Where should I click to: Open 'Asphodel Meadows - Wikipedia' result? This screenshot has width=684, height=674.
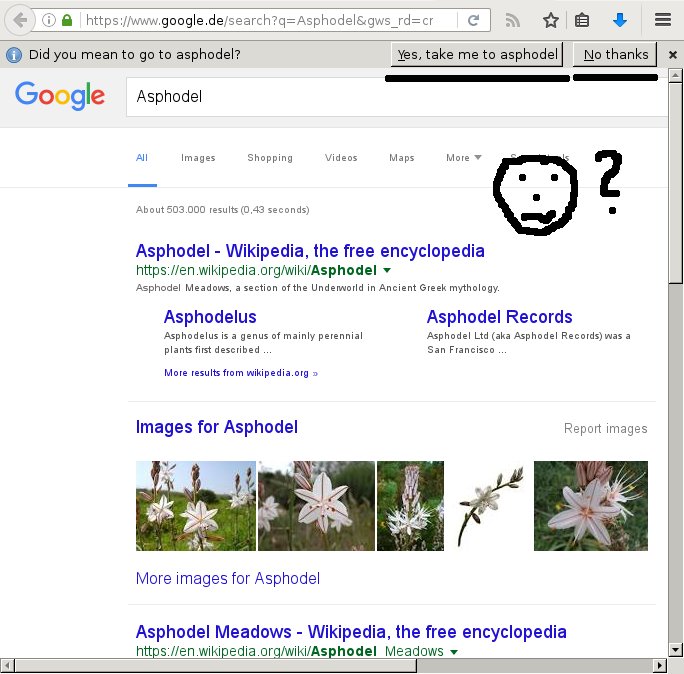351,632
